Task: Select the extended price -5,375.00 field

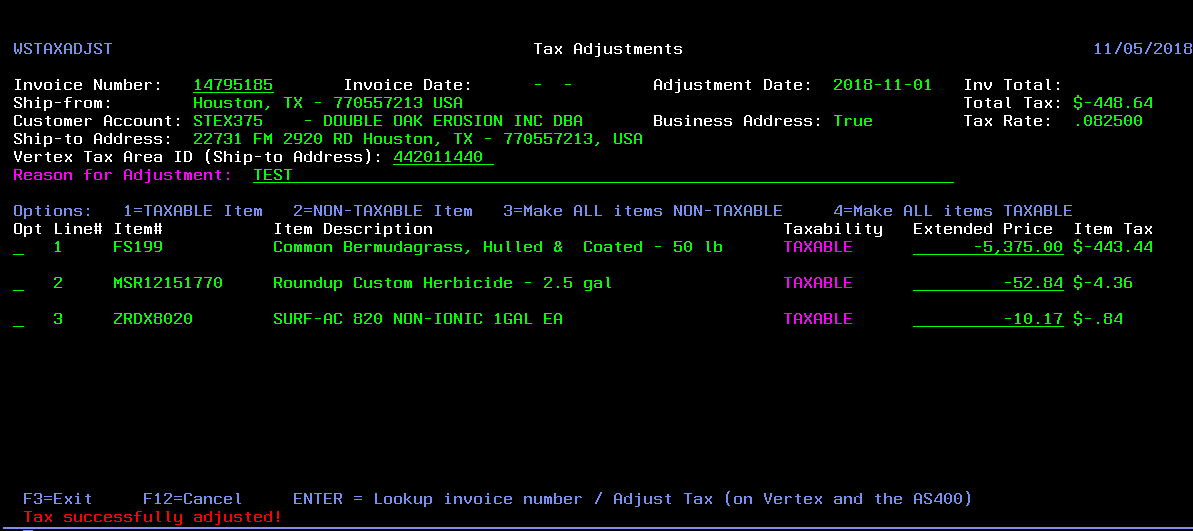Action: pos(987,247)
